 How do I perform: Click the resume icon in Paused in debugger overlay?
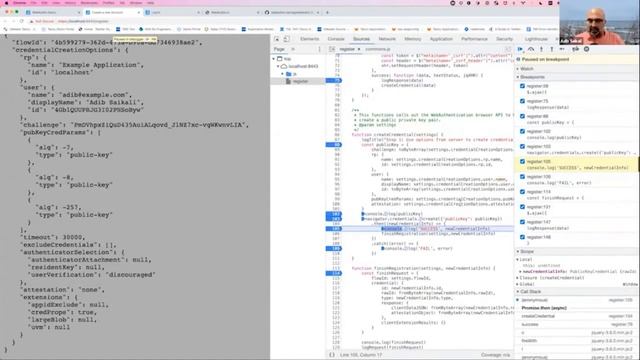tap(147, 39)
